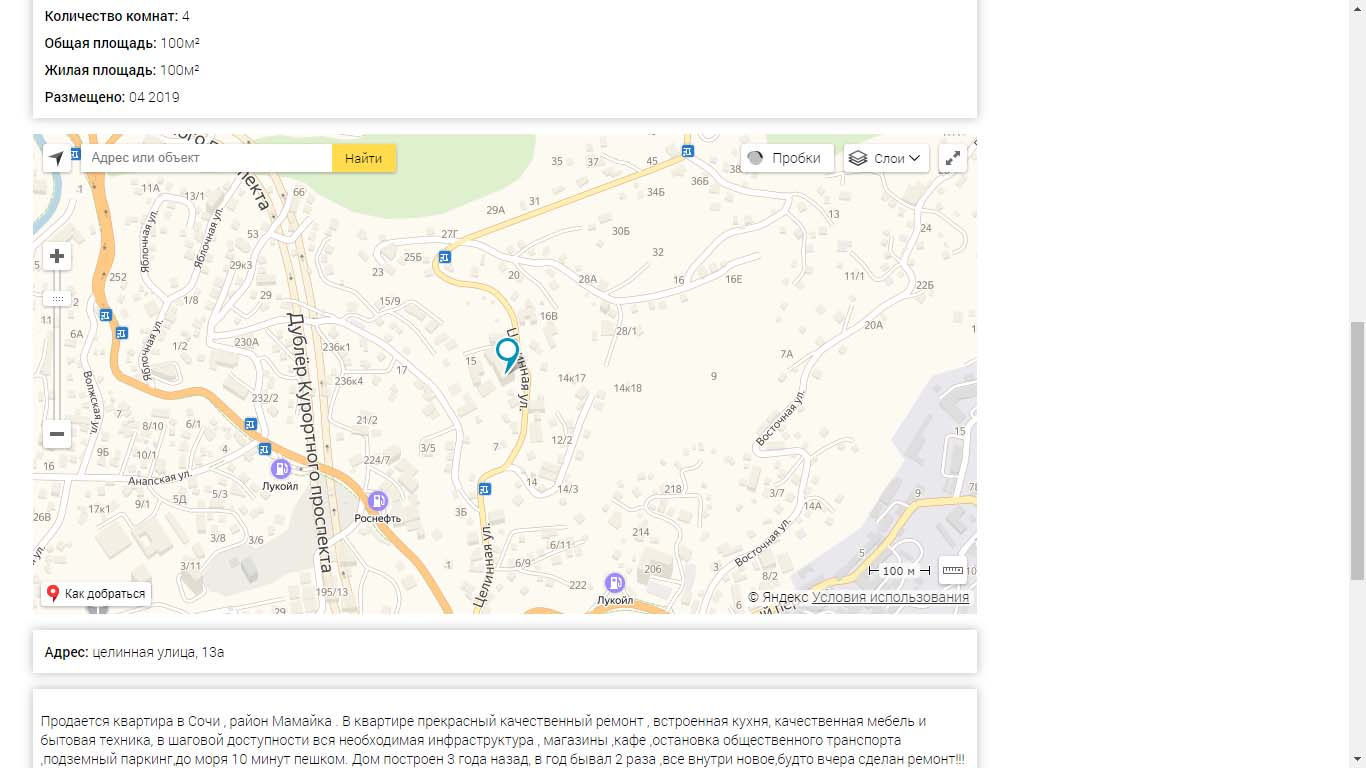
Task: Open the Условия использования link
Action: coord(890,597)
